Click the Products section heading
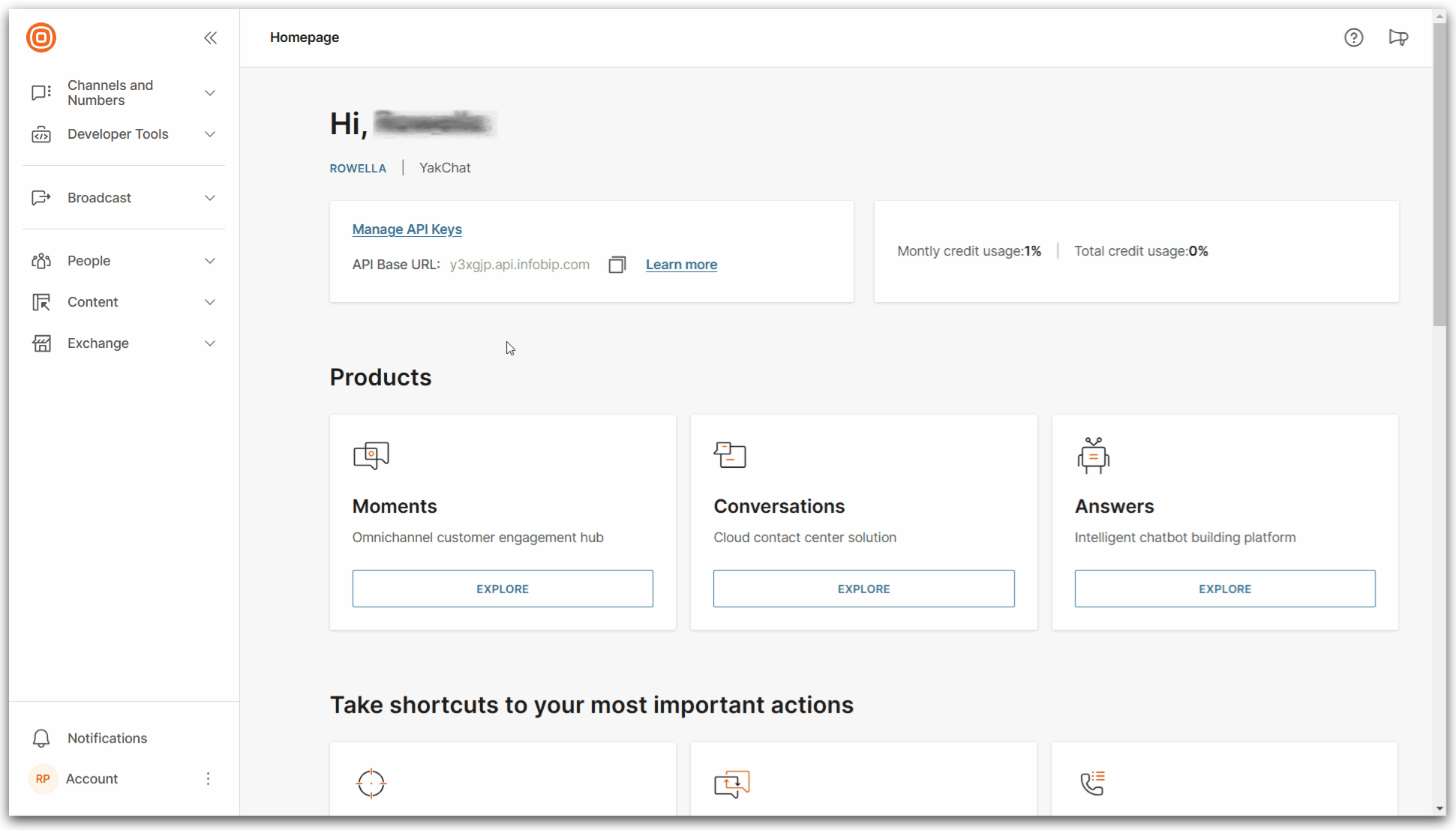Image resolution: width=1456 pixels, height=830 pixels. point(381,377)
